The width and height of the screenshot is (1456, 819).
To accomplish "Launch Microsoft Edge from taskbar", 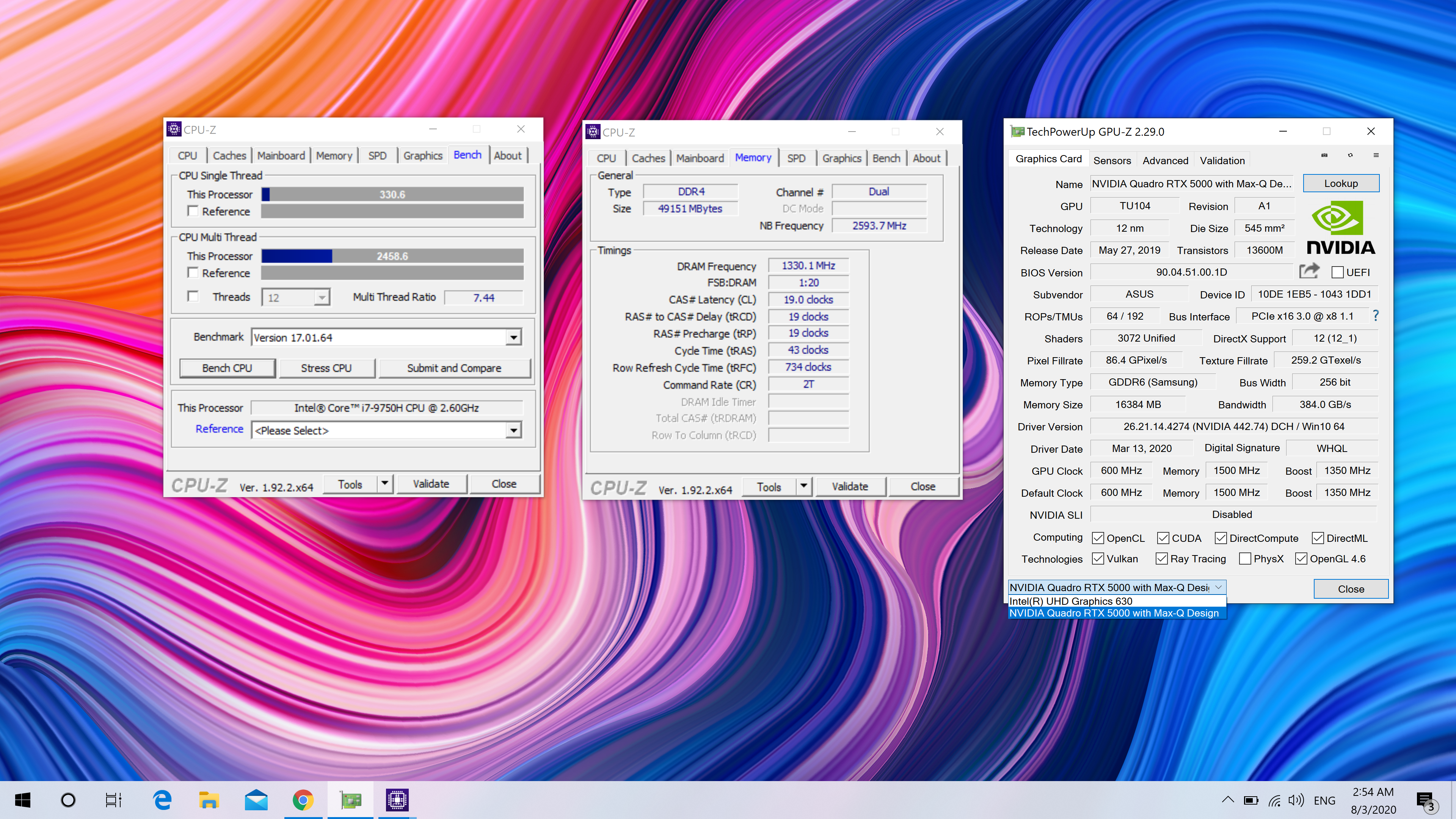I will pyautogui.click(x=162, y=800).
